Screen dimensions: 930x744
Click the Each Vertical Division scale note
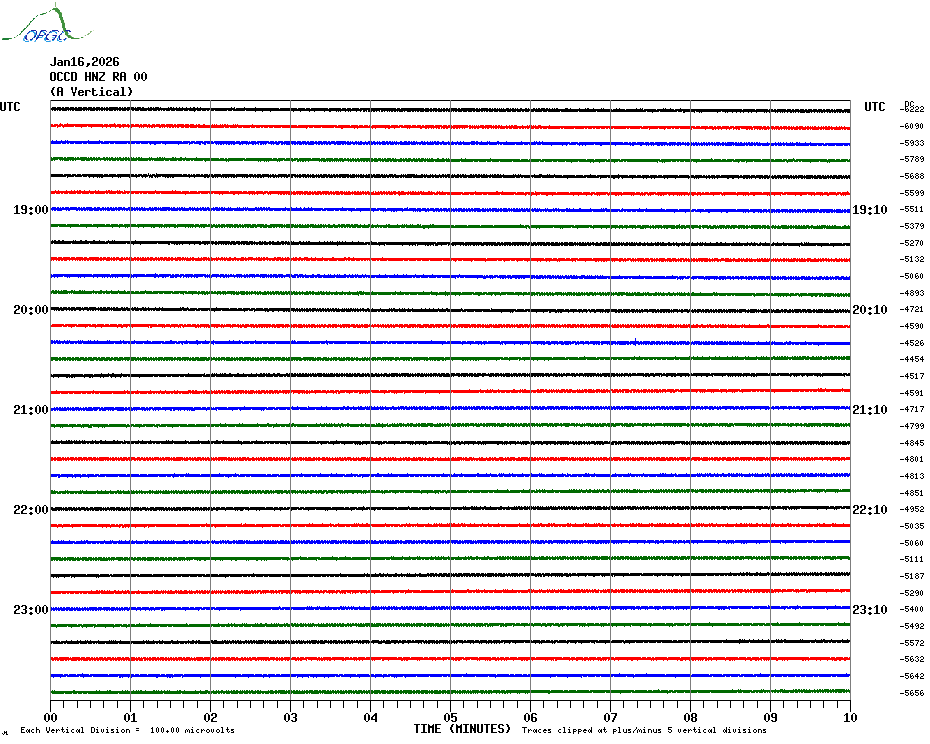coord(127,731)
